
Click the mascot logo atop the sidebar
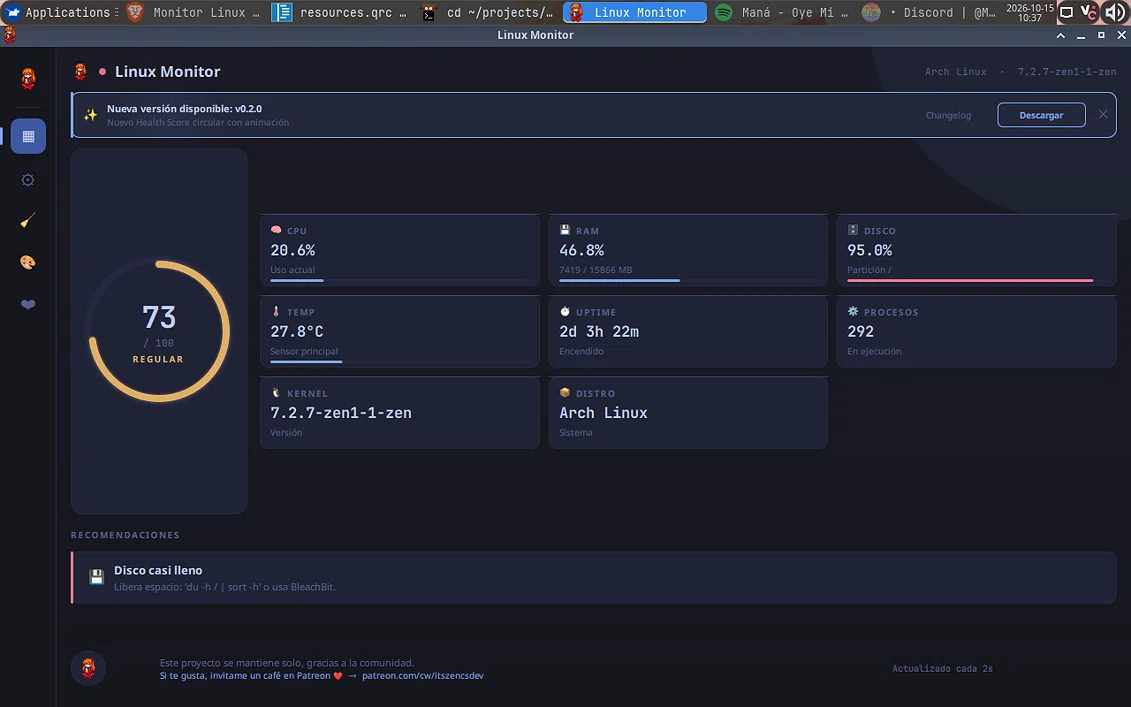point(28,79)
